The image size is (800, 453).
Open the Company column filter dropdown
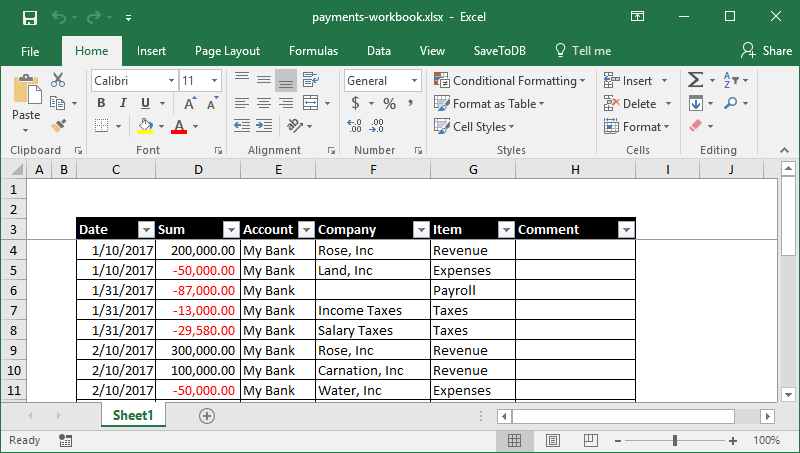click(421, 230)
